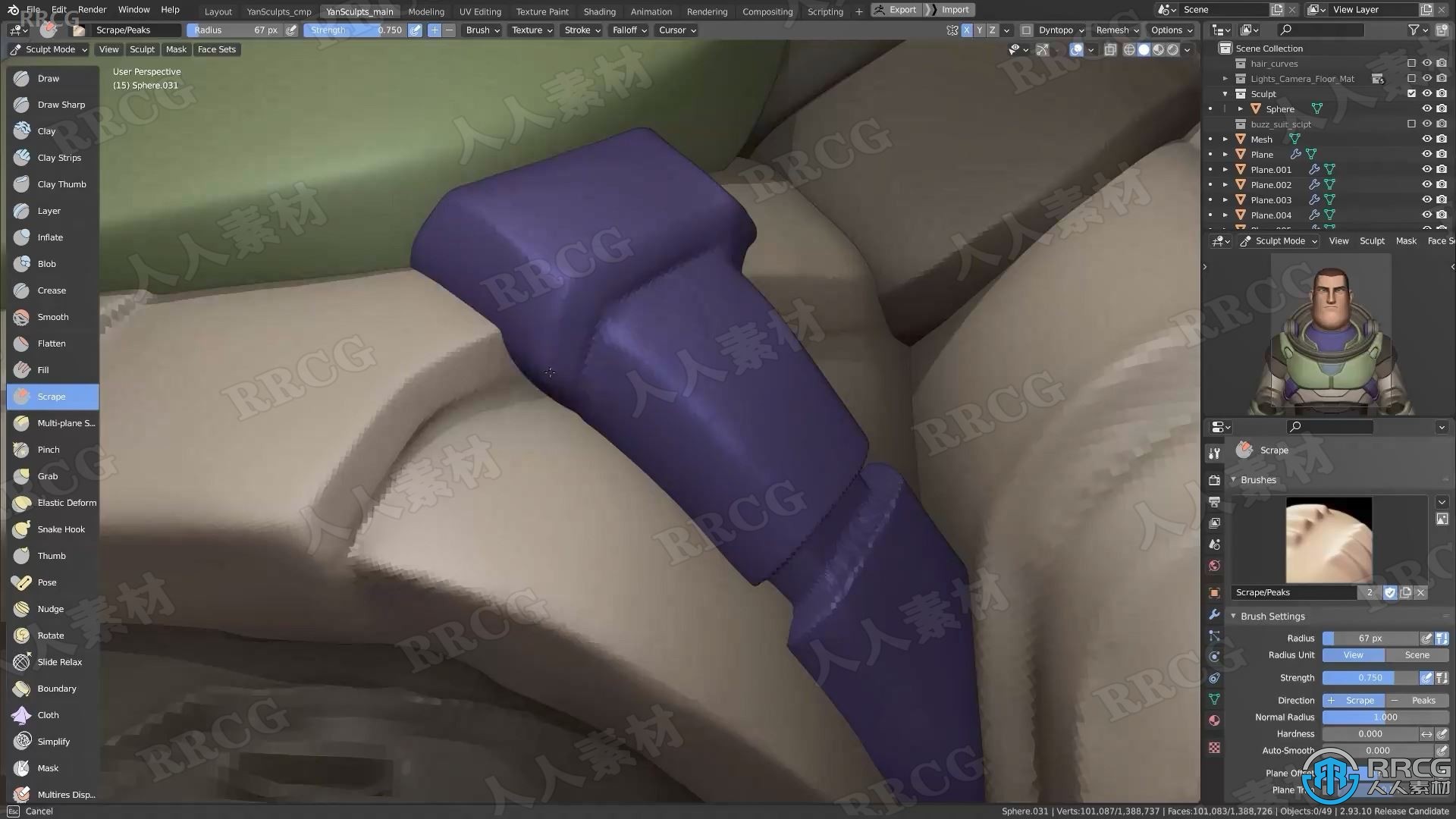Toggle the Sculpt collection exclude checkbox
Screen dimensions: 1456x819
tap(1411, 94)
